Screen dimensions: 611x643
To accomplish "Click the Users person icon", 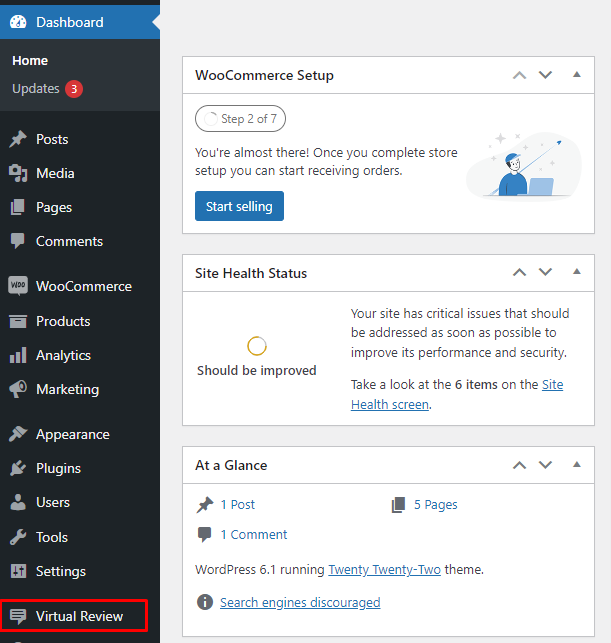I will tap(18, 502).
